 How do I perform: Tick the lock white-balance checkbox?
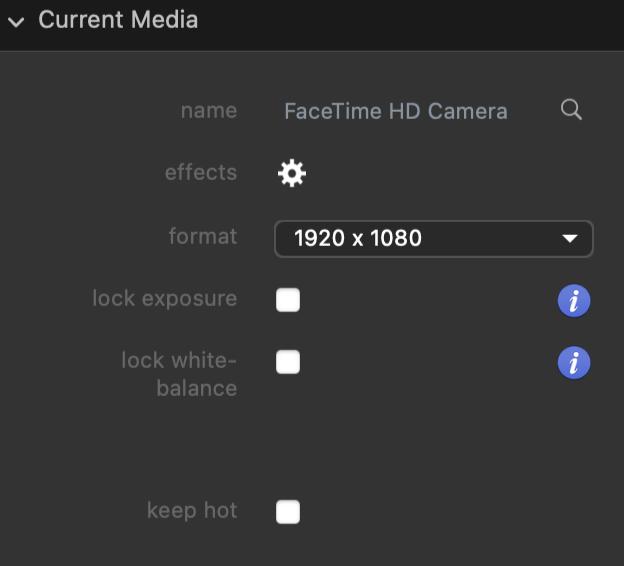[x=288, y=362]
